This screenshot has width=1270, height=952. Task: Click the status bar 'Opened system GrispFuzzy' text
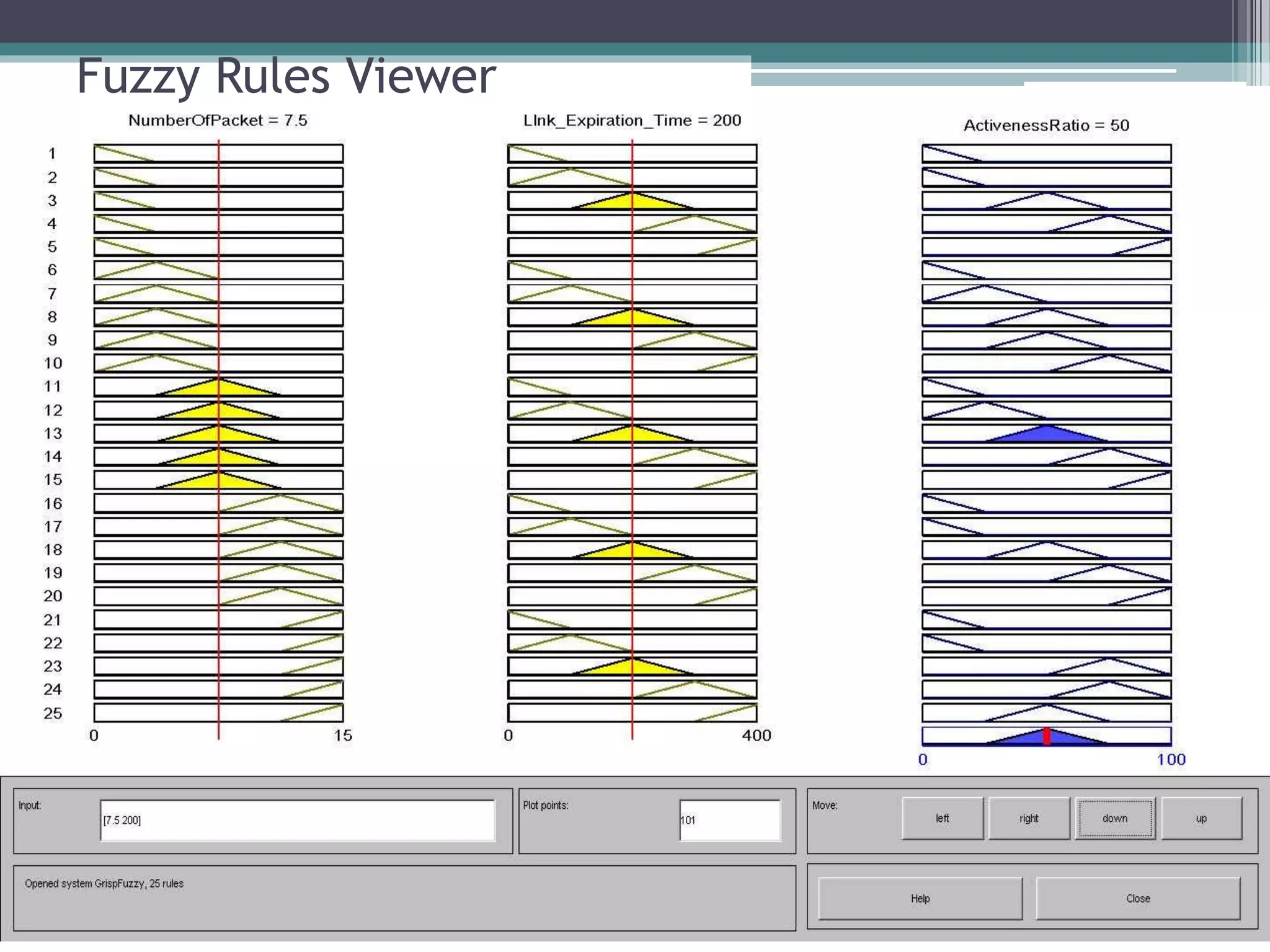click(104, 883)
